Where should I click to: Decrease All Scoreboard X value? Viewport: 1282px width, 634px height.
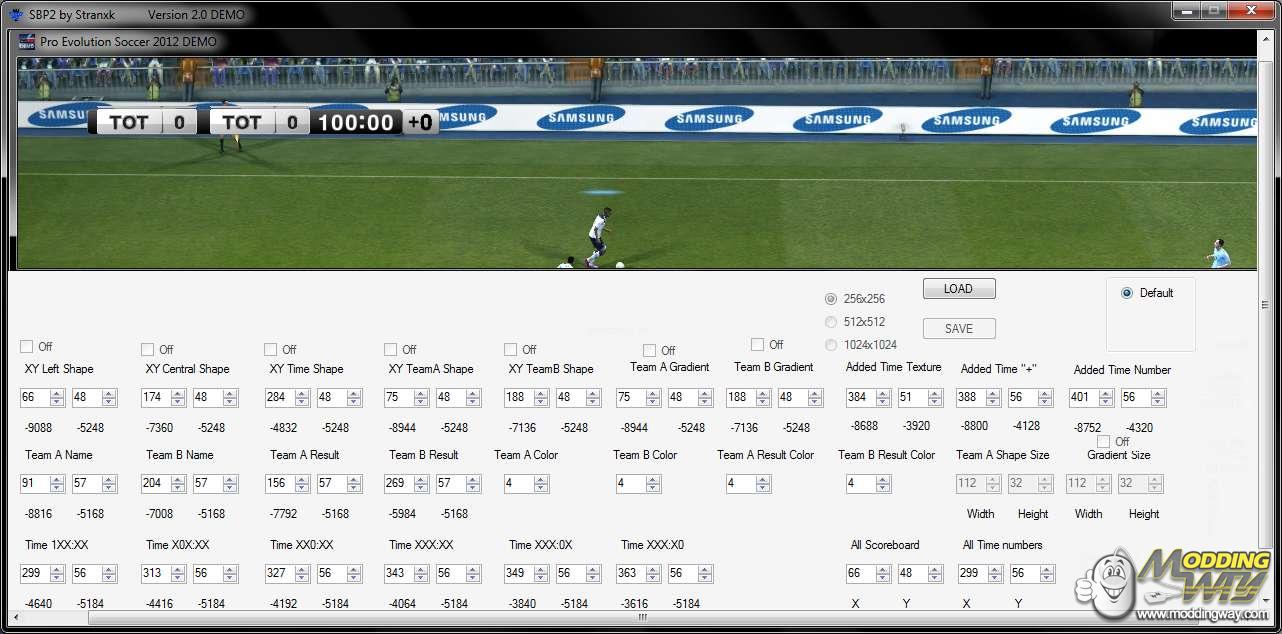[x=883, y=578]
